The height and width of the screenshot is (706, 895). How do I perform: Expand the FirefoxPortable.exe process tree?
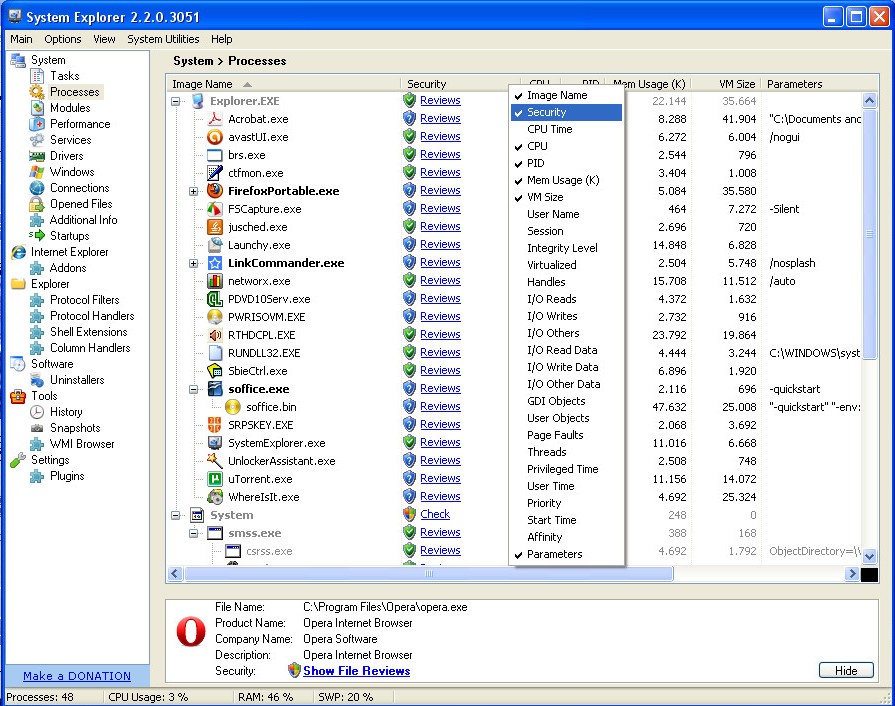pos(194,191)
